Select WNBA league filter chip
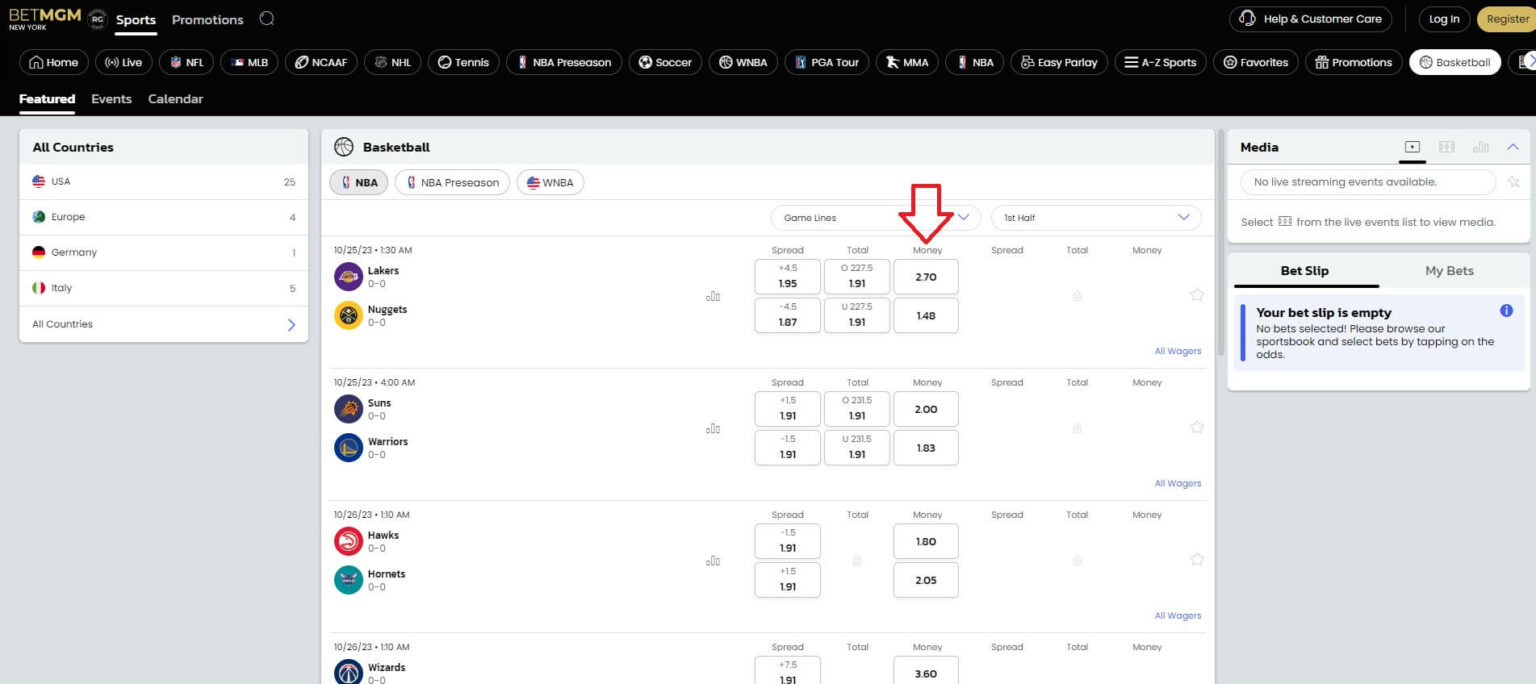Image resolution: width=1536 pixels, height=684 pixels. tap(550, 183)
